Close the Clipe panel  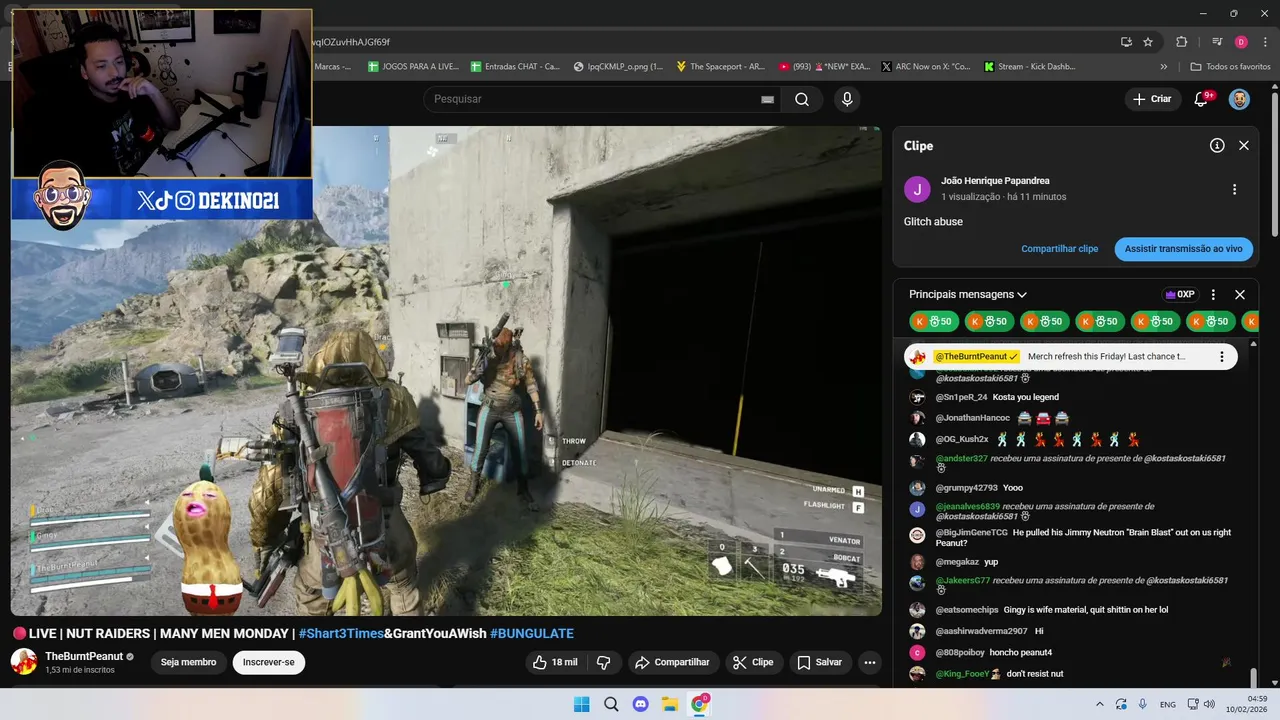click(1244, 145)
